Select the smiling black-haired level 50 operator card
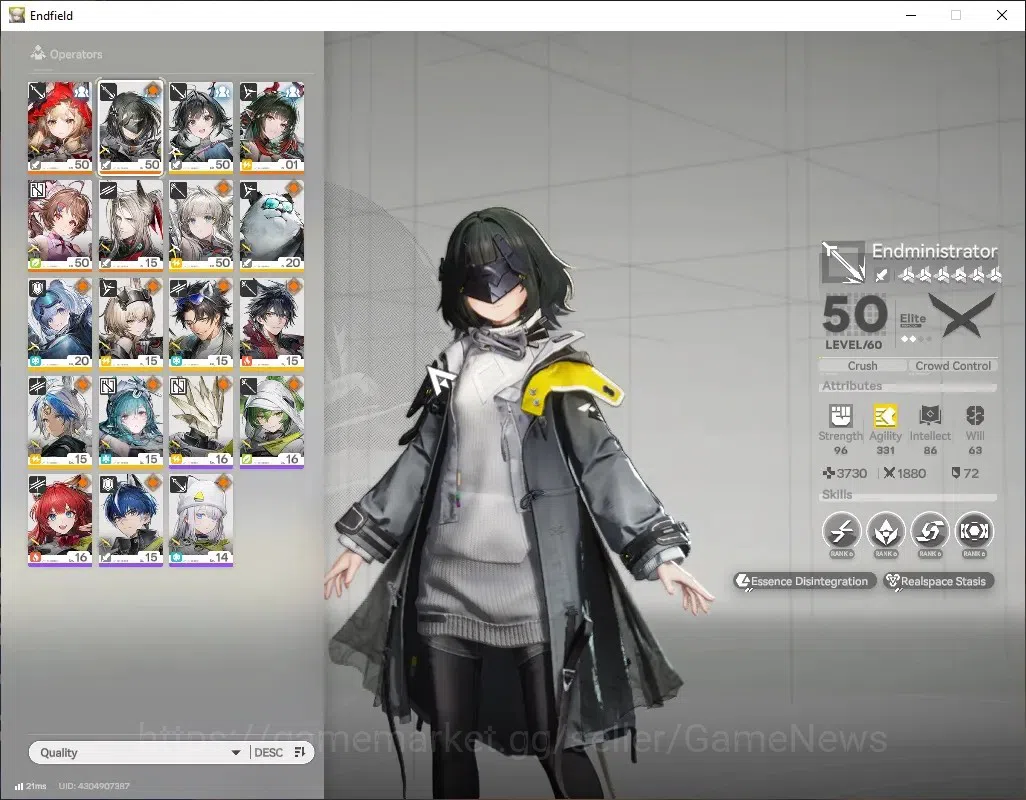This screenshot has width=1026, height=800. 201,127
